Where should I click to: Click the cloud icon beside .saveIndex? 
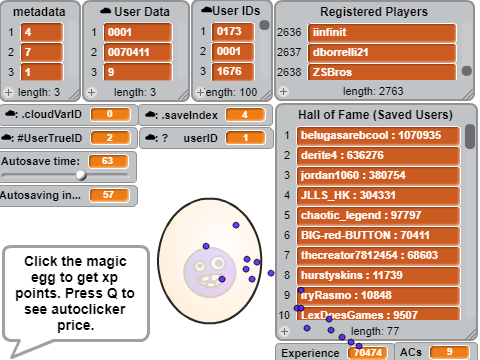(x=151, y=115)
